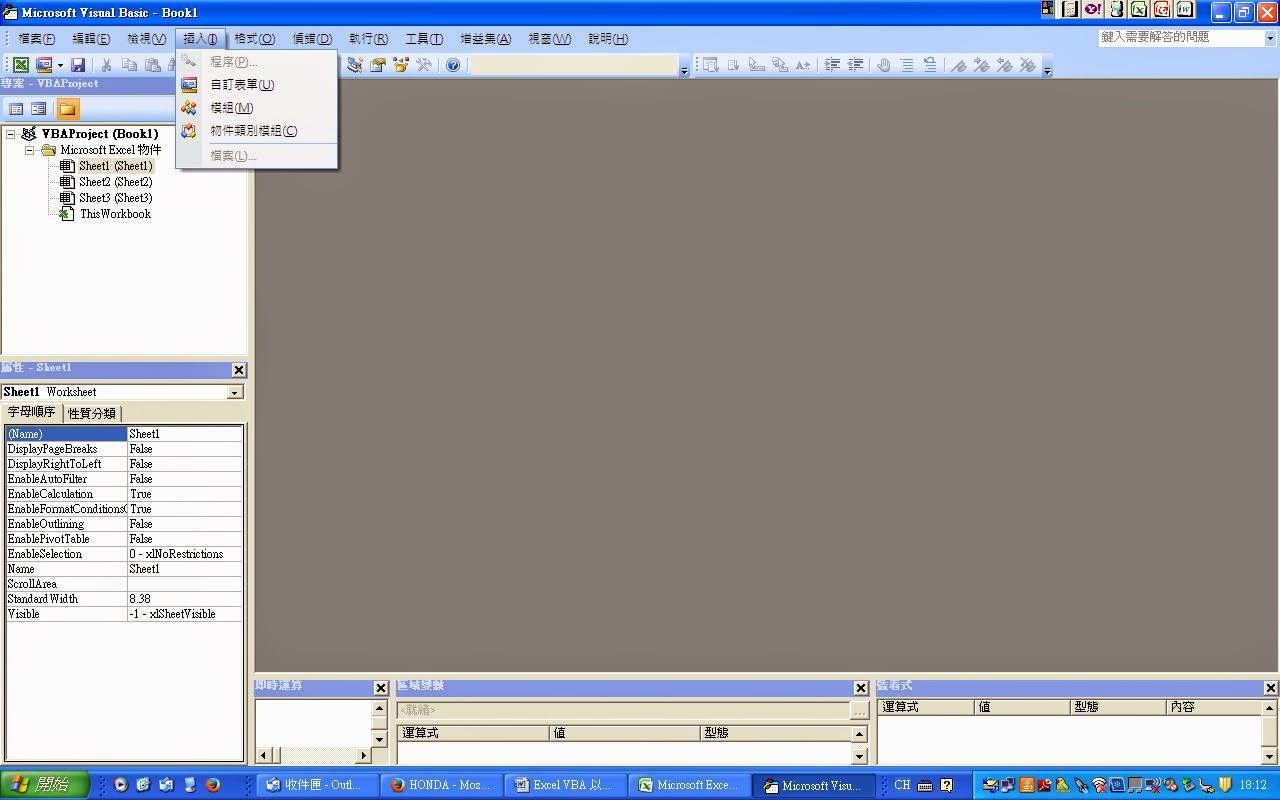The width and height of the screenshot is (1280, 800).
Task: Select the Visible property row value
Action: (x=184, y=614)
